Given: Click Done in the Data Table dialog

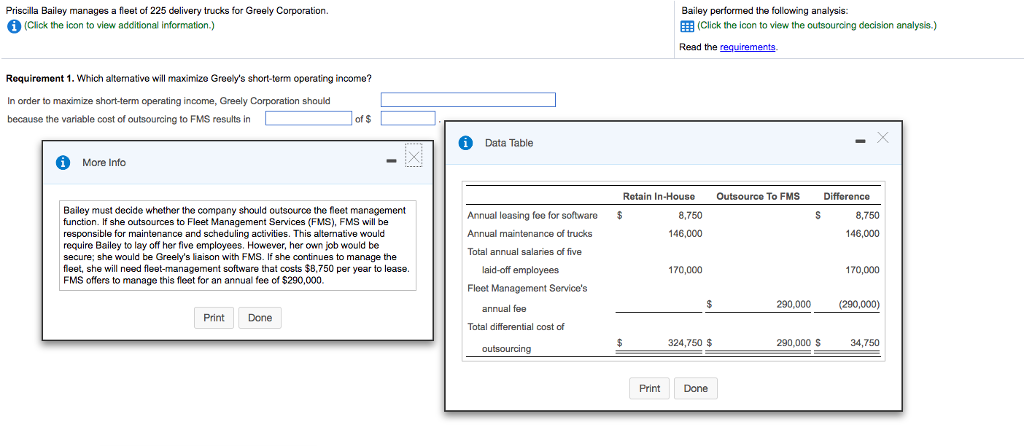Looking at the screenshot, I should pyautogui.click(x=696, y=389).
